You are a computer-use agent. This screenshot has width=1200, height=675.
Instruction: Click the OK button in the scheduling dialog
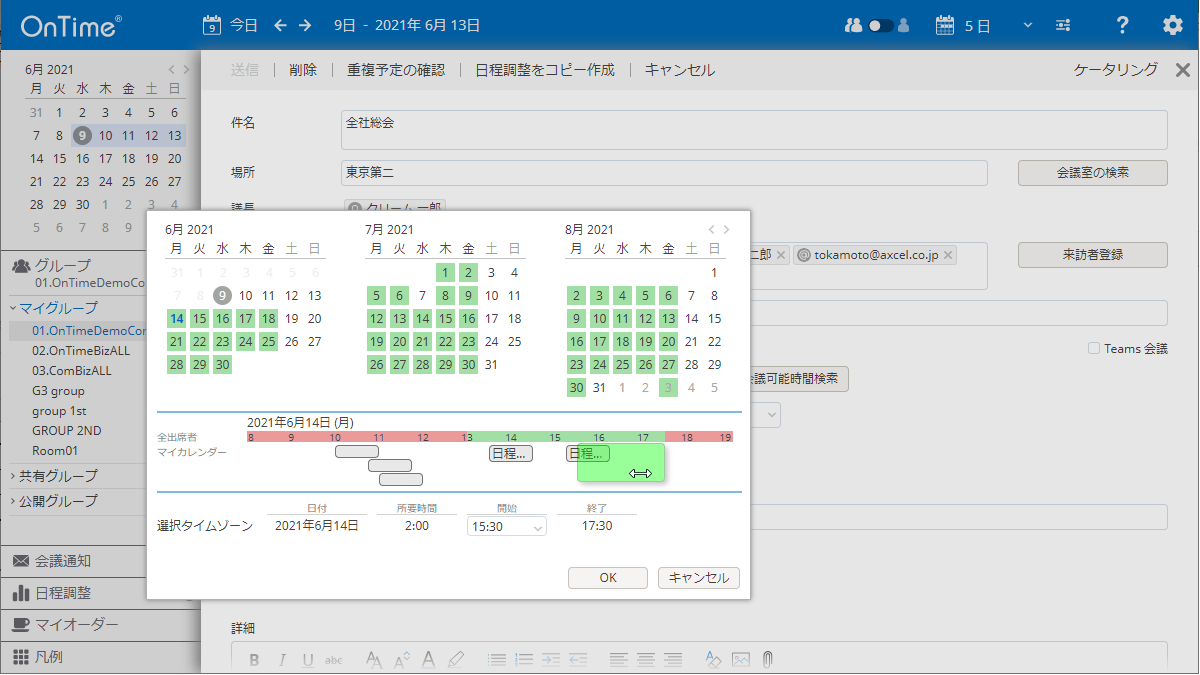607,577
